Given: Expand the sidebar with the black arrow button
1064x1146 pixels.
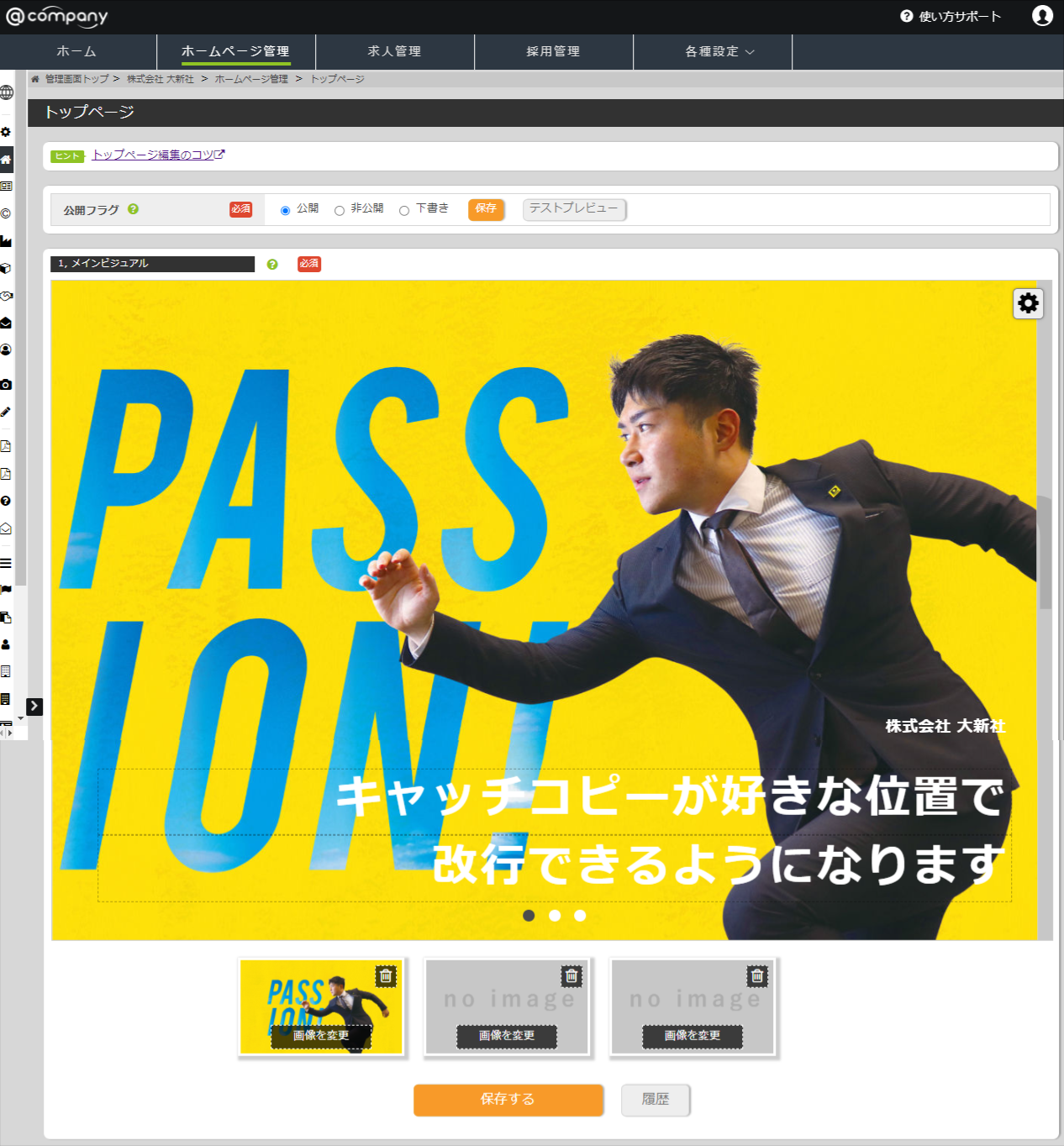Looking at the screenshot, I should click(x=34, y=707).
